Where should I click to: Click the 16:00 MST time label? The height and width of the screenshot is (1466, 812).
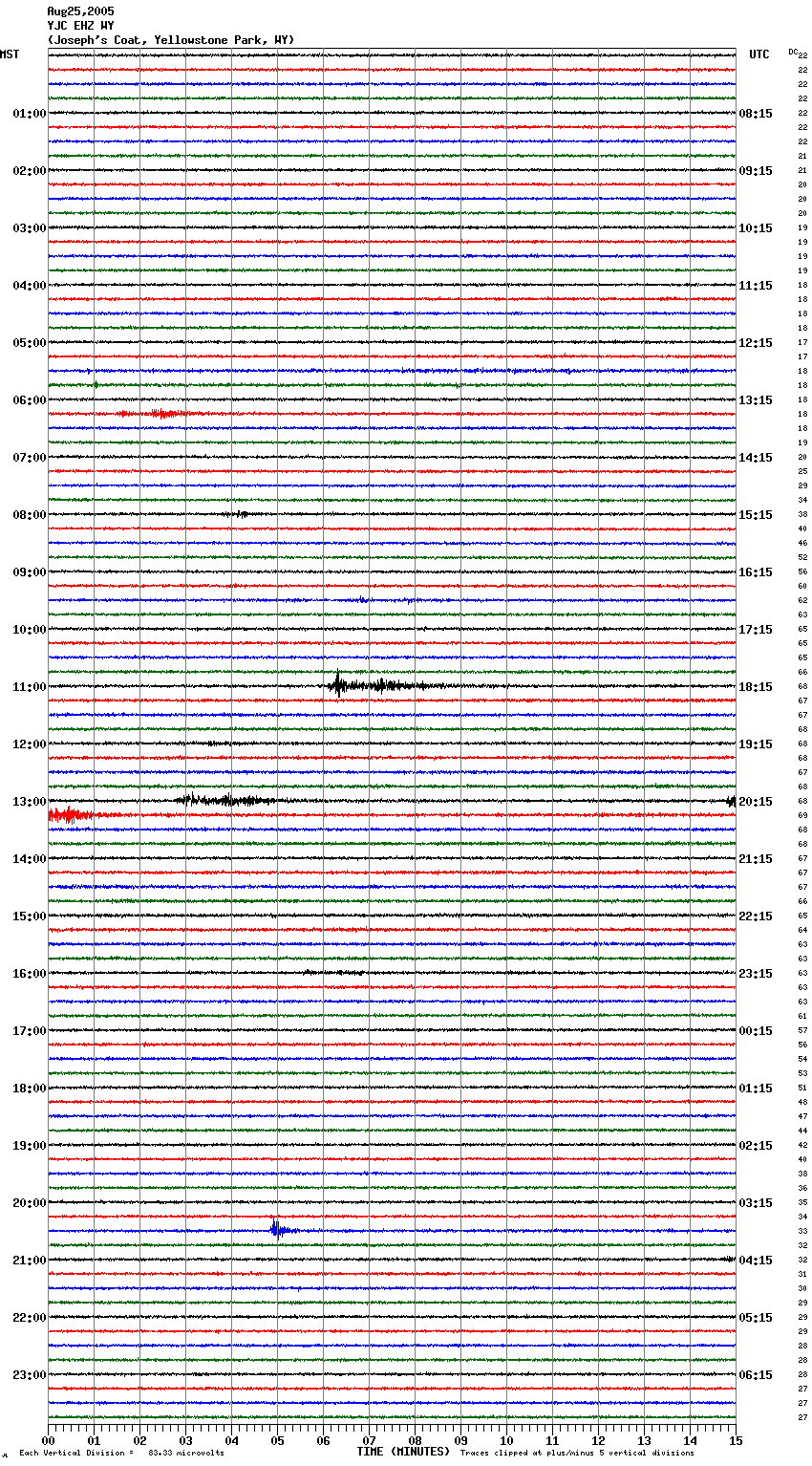pyautogui.click(x=30, y=974)
